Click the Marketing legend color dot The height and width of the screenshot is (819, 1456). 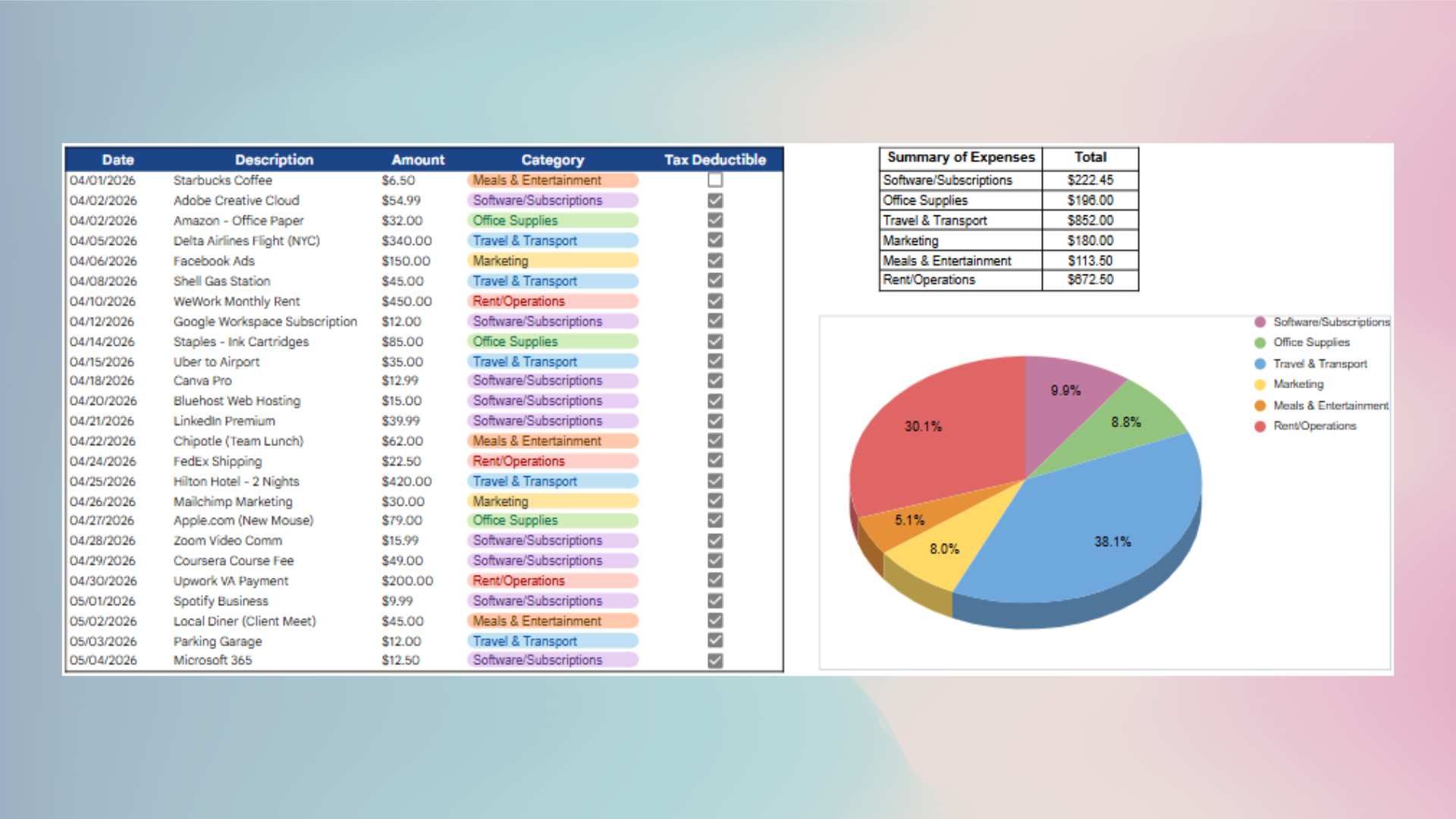point(1260,384)
